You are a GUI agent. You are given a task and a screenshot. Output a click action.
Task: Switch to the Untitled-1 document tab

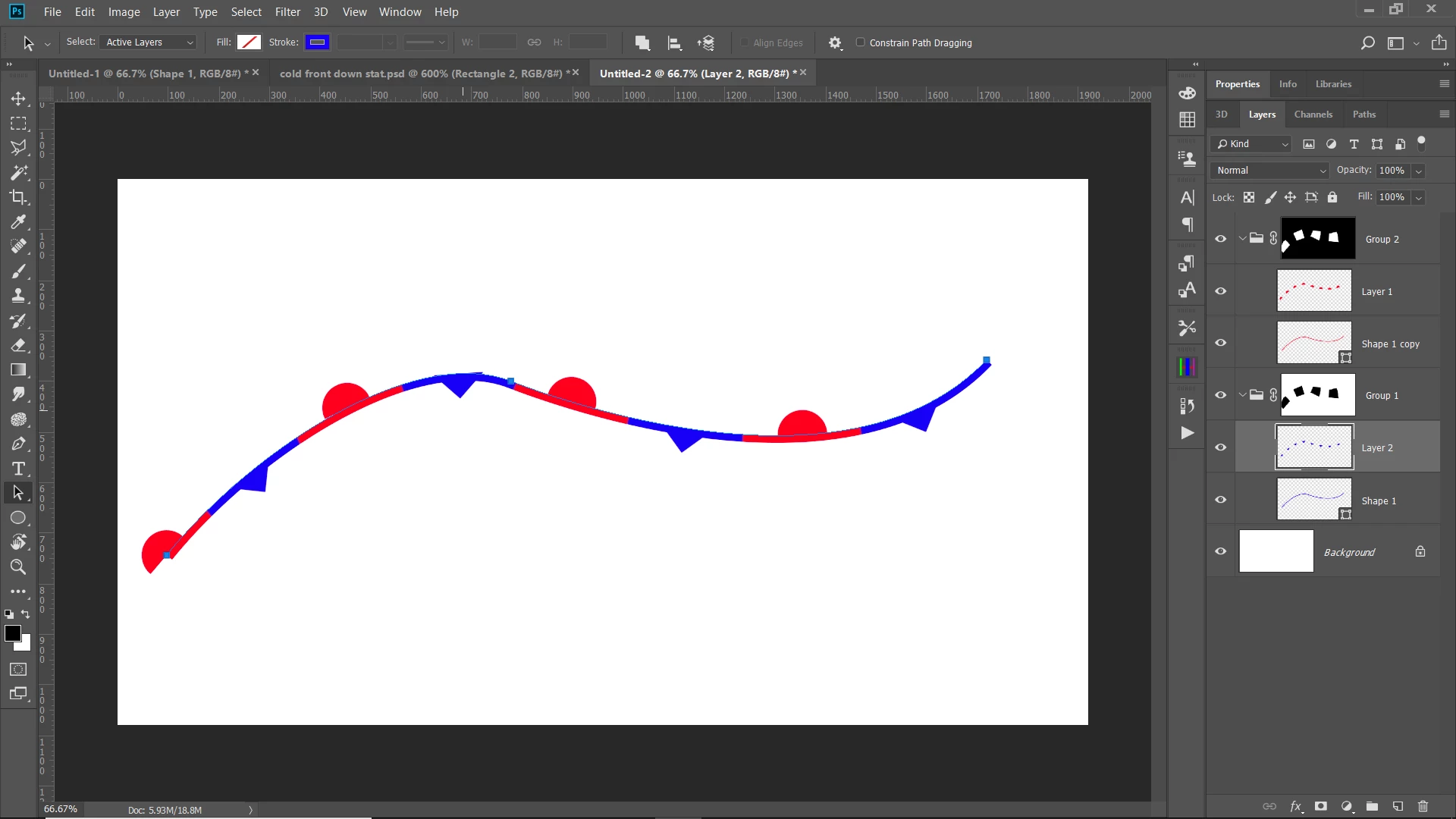click(x=145, y=74)
